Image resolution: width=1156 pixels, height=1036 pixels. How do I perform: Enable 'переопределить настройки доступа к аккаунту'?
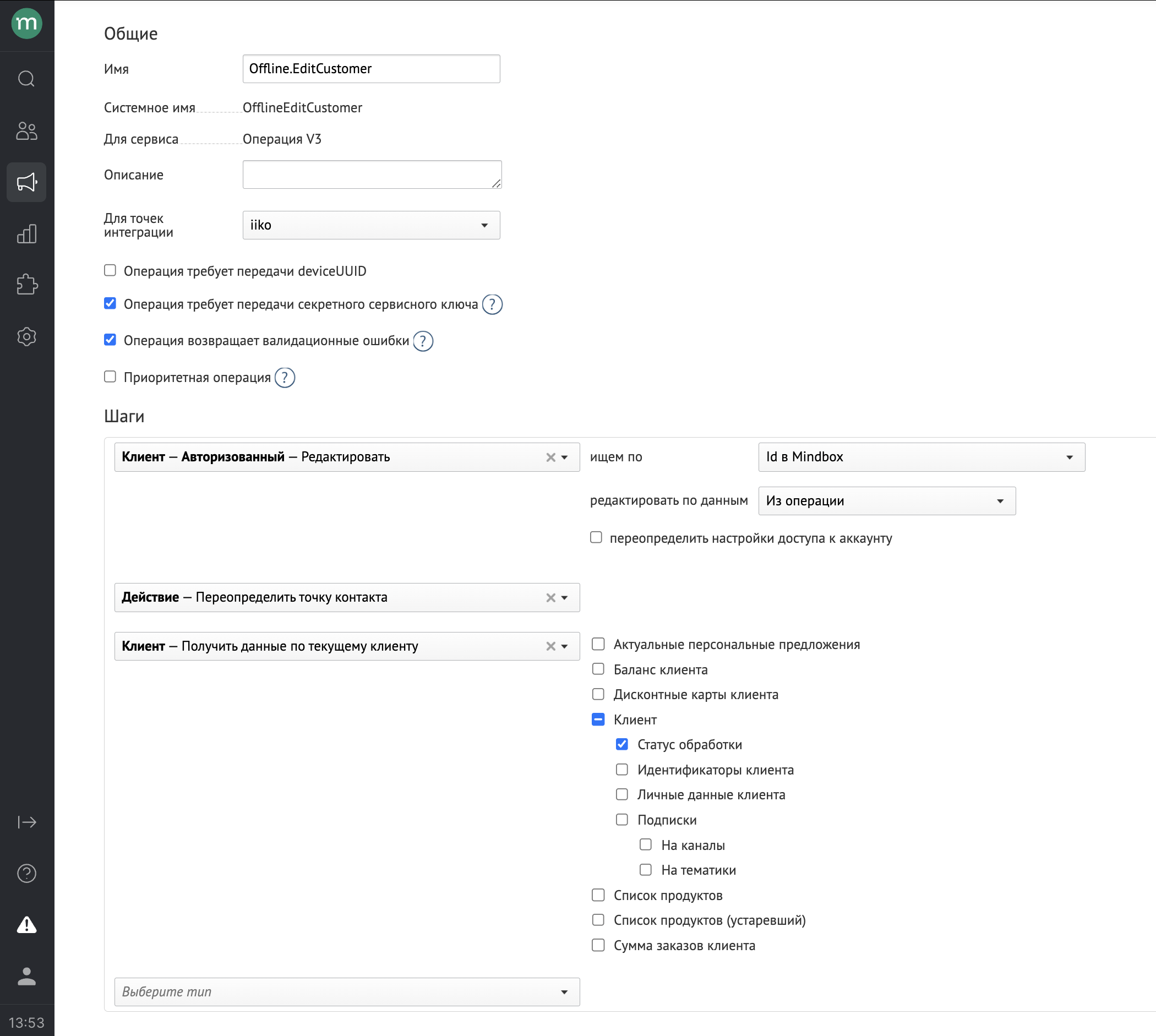pyautogui.click(x=596, y=537)
